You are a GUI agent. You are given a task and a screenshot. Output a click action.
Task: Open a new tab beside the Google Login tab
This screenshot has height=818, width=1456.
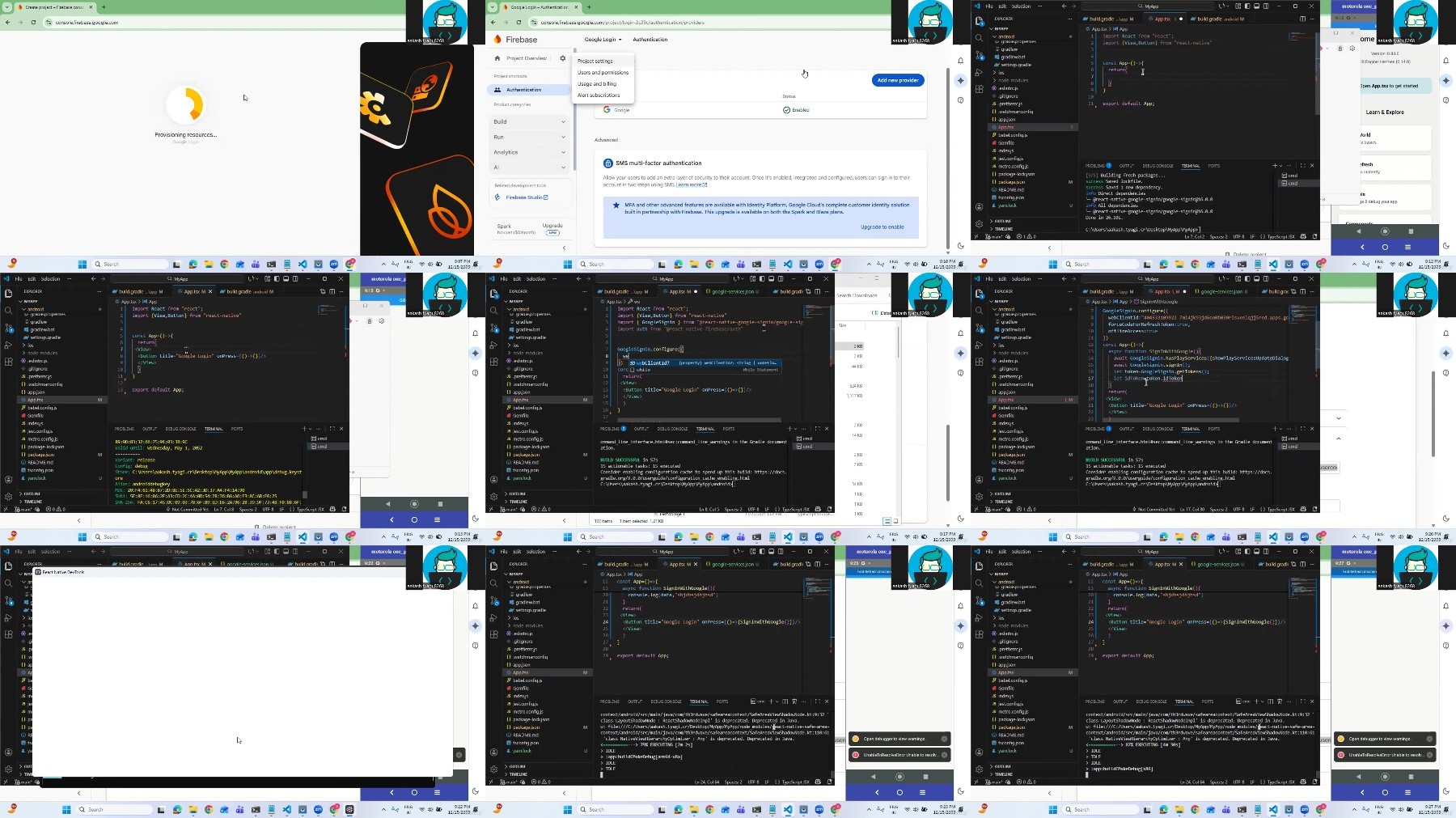click(x=589, y=7)
